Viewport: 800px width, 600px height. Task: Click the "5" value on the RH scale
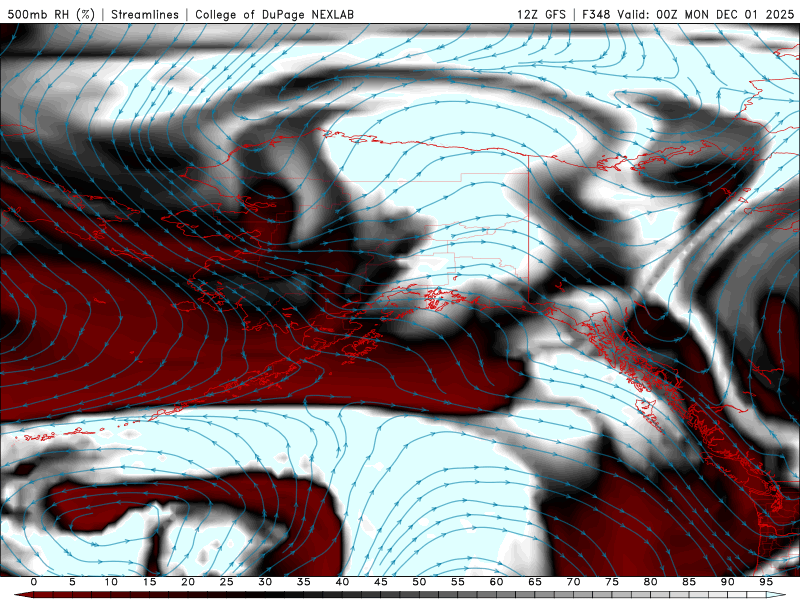coord(72,582)
